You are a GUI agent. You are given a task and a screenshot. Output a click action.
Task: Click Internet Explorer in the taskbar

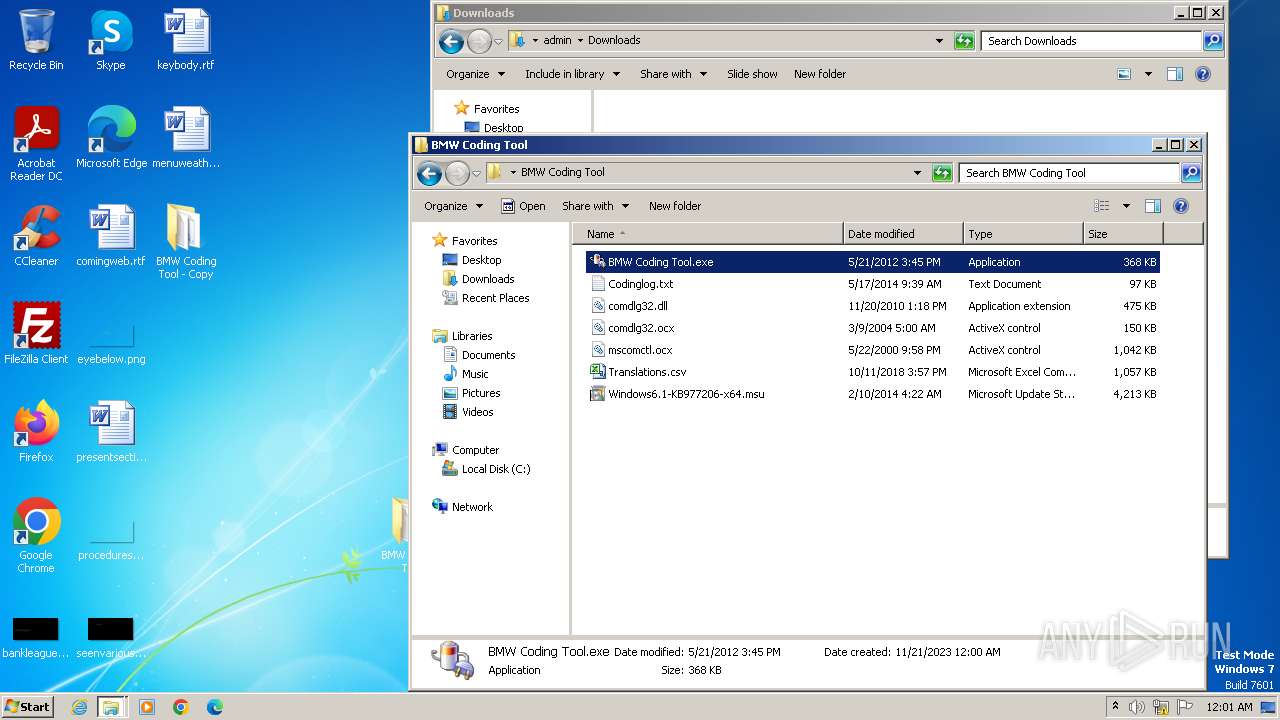(79, 707)
